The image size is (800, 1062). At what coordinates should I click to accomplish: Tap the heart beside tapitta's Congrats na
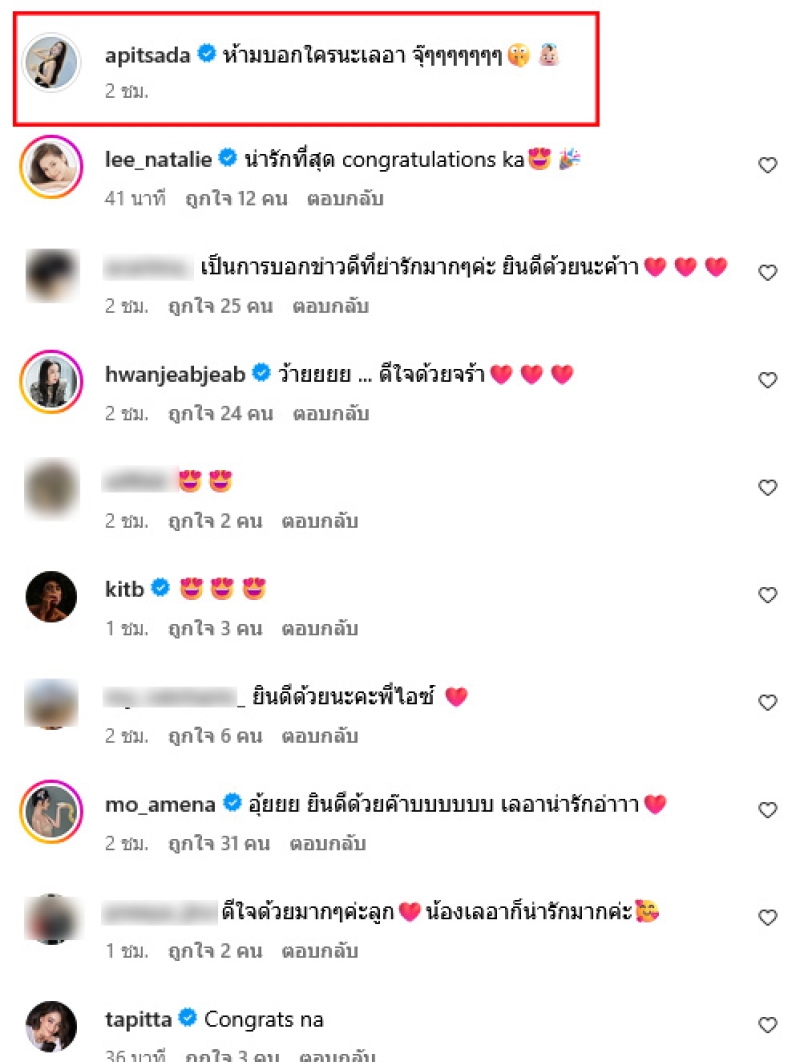pyautogui.click(x=767, y=1025)
